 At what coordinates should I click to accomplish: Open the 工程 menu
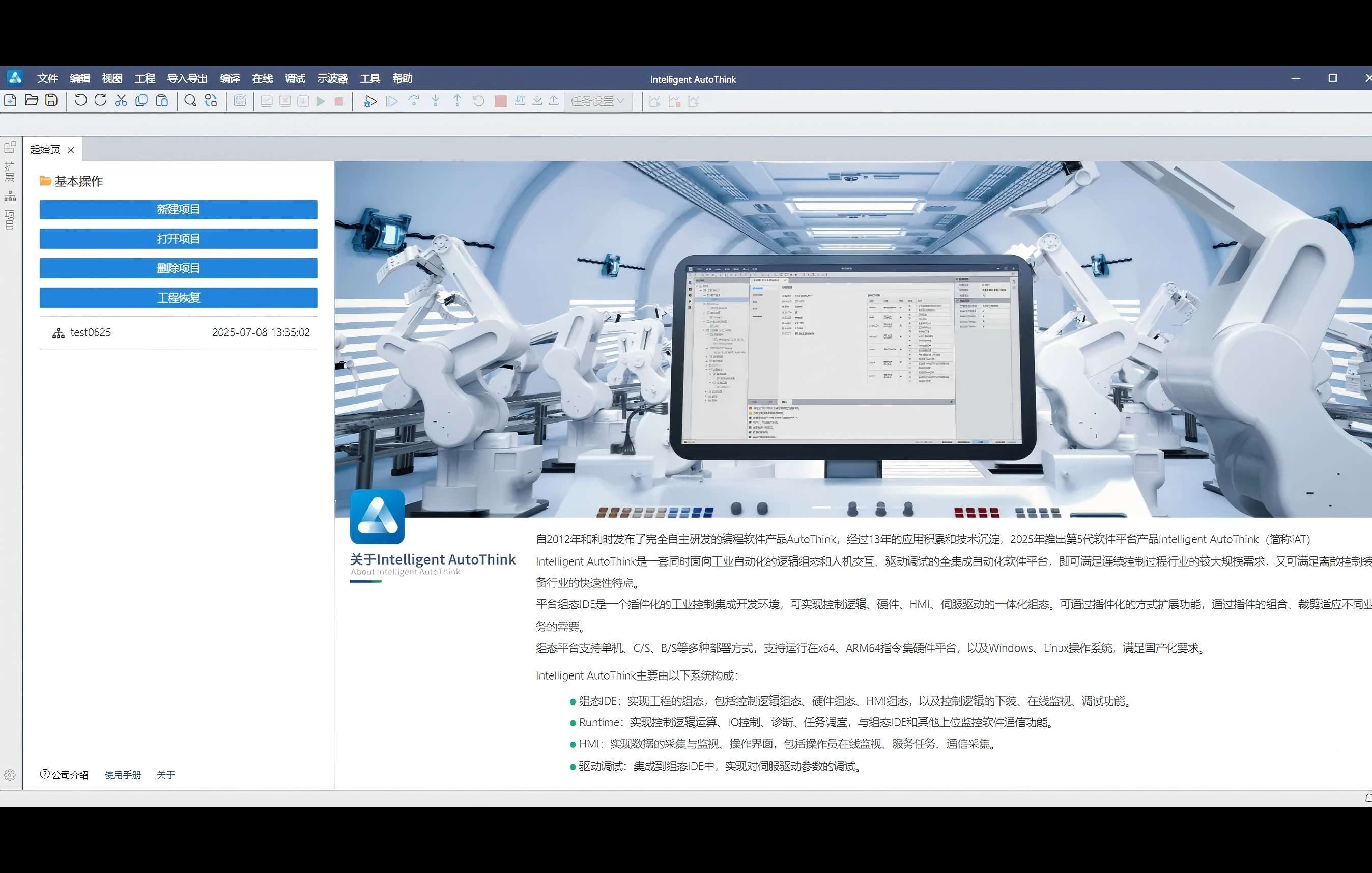[x=145, y=78]
